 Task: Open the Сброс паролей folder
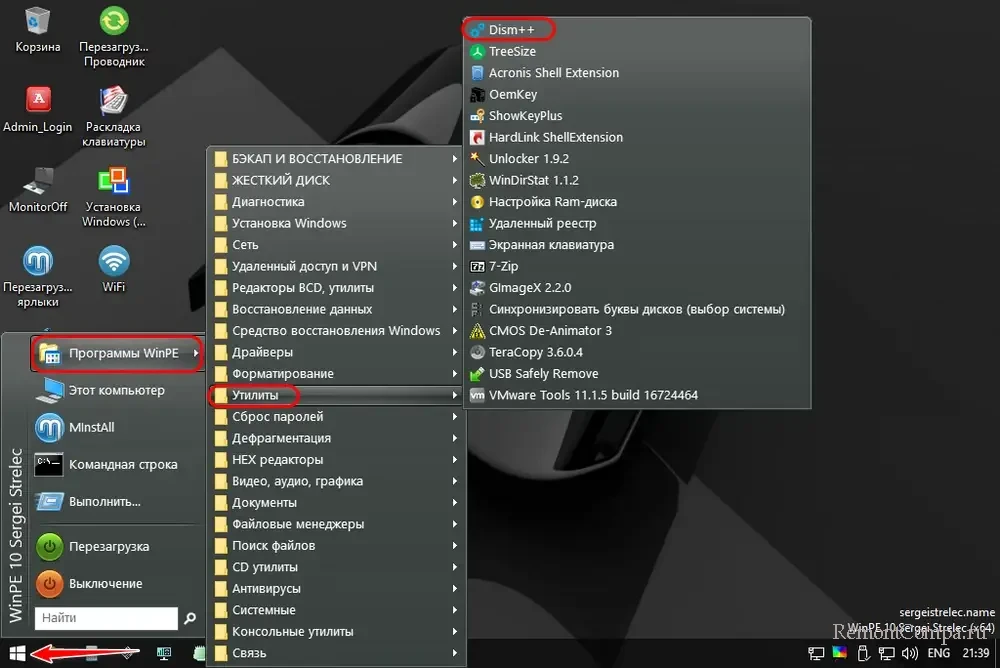pyautogui.click(x=336, y=417)
